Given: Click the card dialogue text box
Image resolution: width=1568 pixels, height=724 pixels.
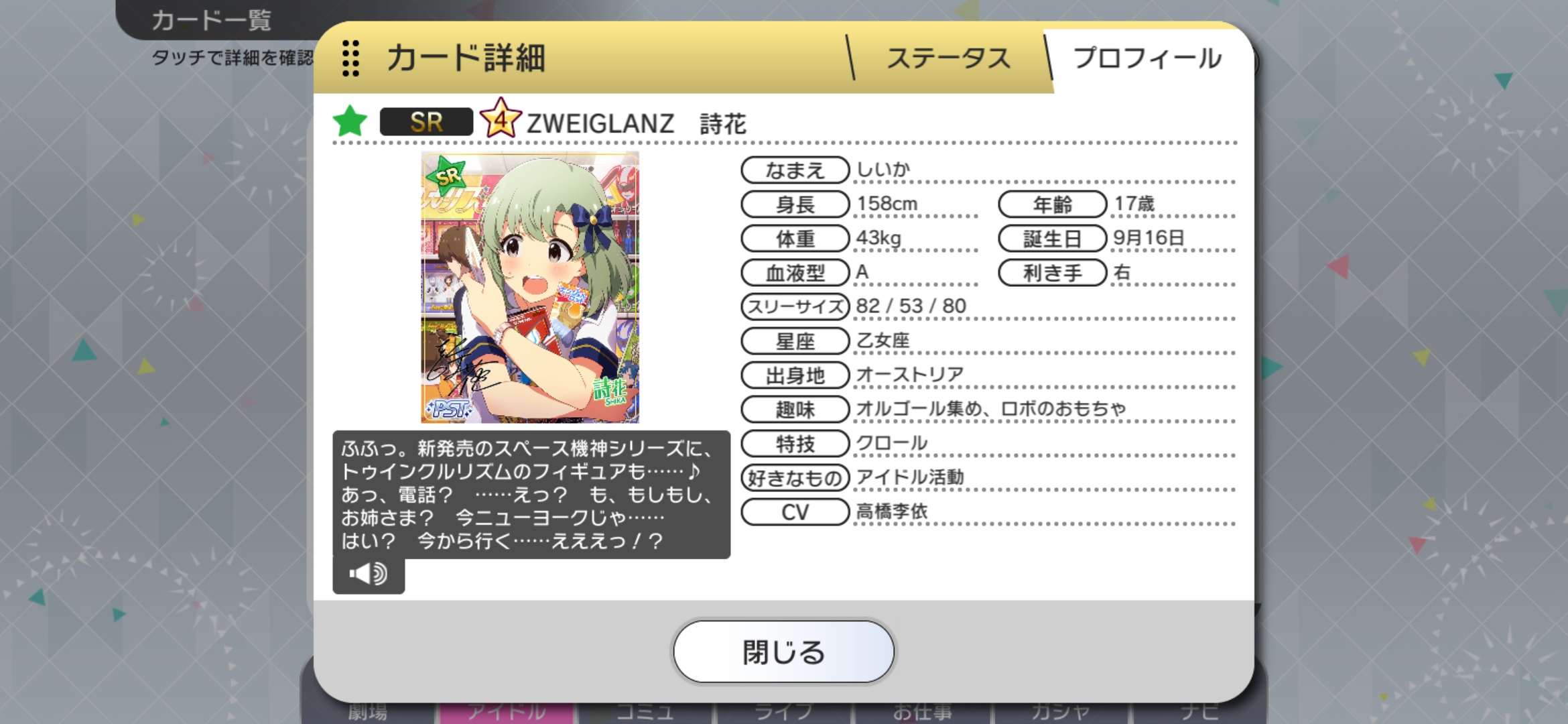Looking at the screenshot, I should (x=531, y=495).
